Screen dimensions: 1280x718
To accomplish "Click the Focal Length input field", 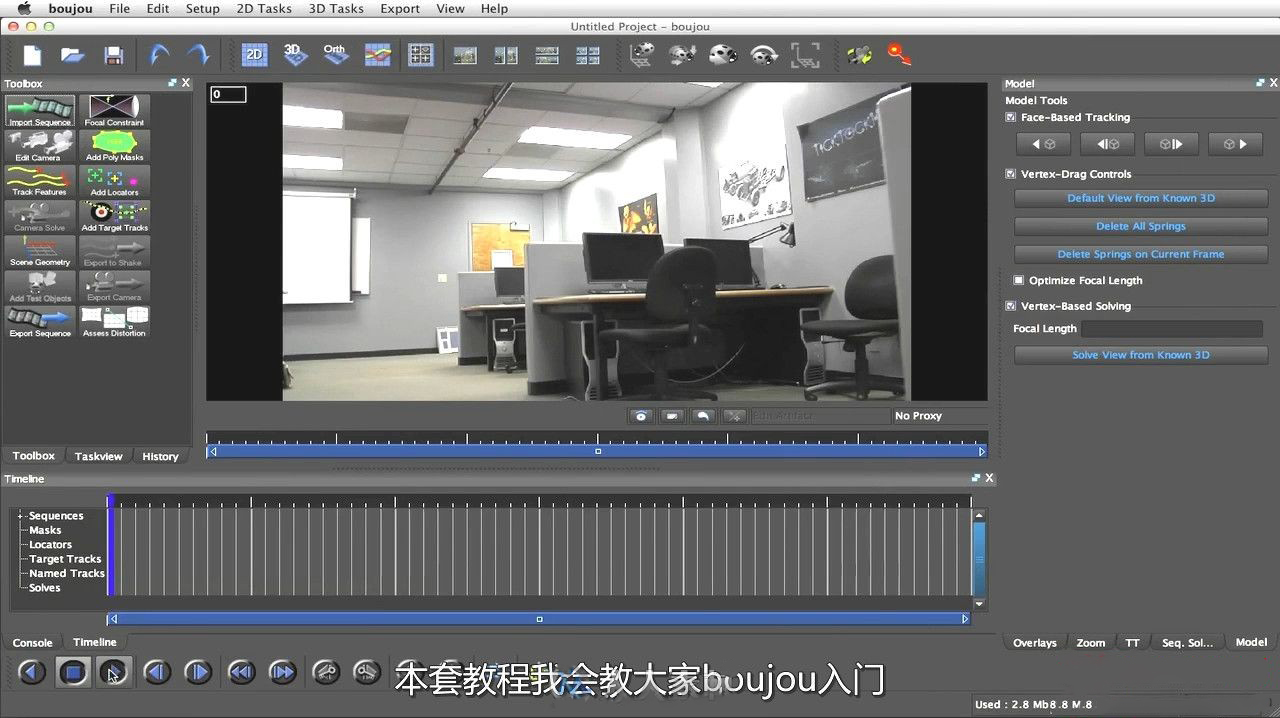I will [1172, 329].
